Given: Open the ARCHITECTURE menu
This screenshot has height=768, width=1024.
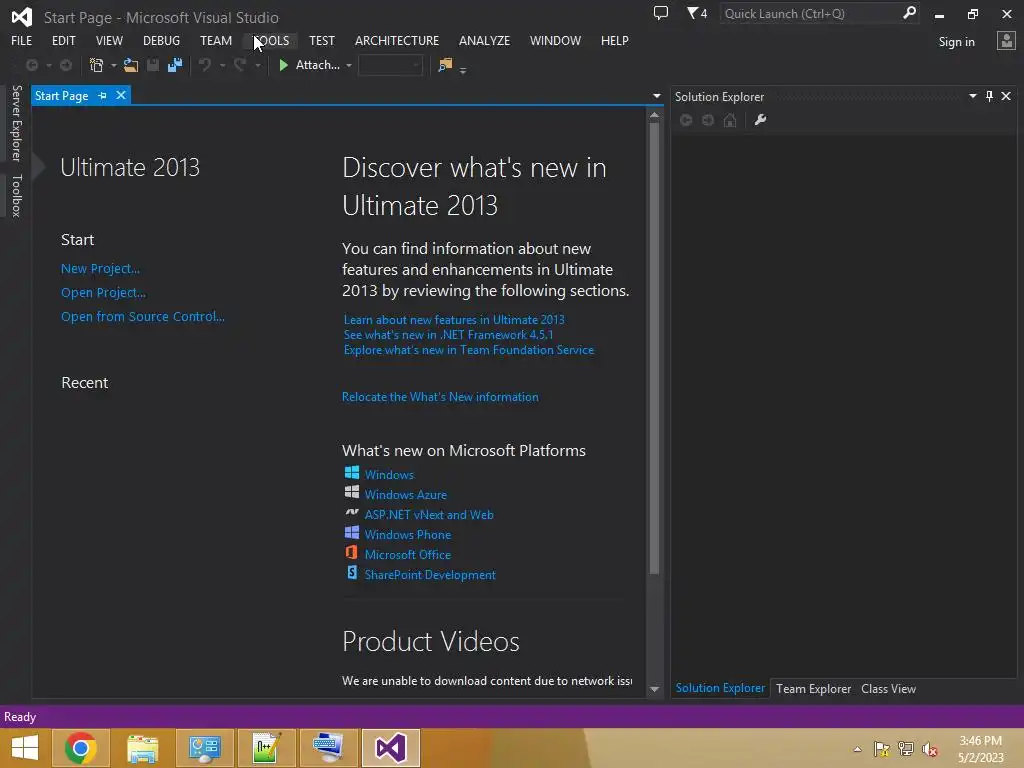Looking at the screenshot, I should (397, 40).
